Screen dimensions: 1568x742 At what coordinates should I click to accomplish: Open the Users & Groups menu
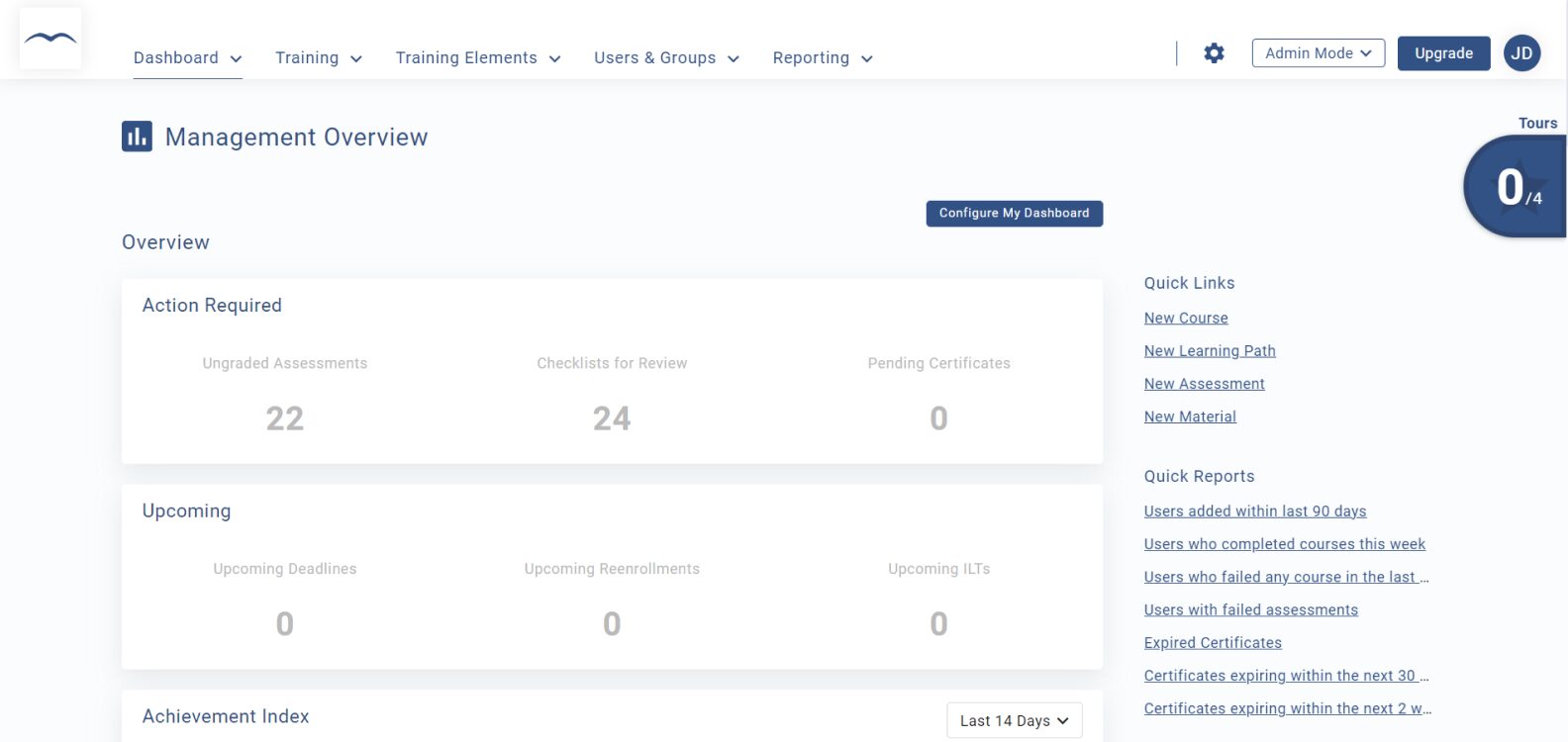pos(666,58)
